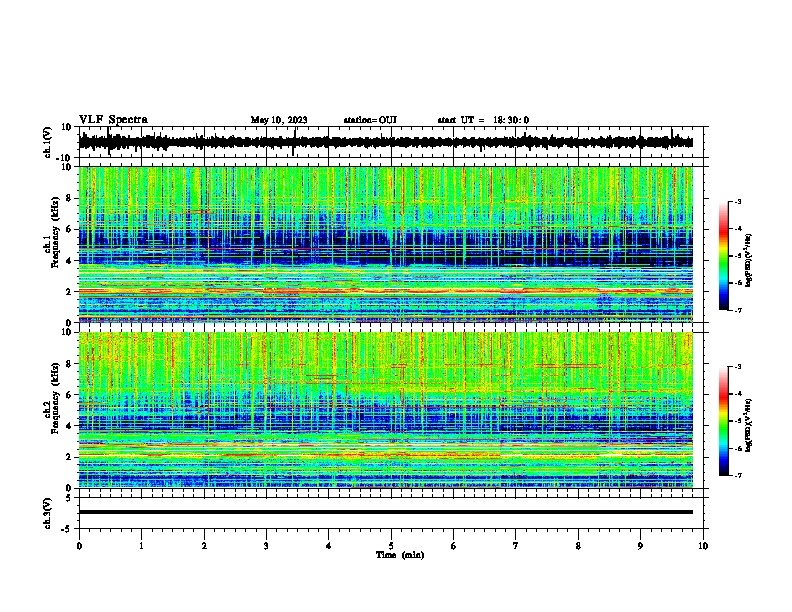Click the ch.2 color scale bar

pos(724,421)
